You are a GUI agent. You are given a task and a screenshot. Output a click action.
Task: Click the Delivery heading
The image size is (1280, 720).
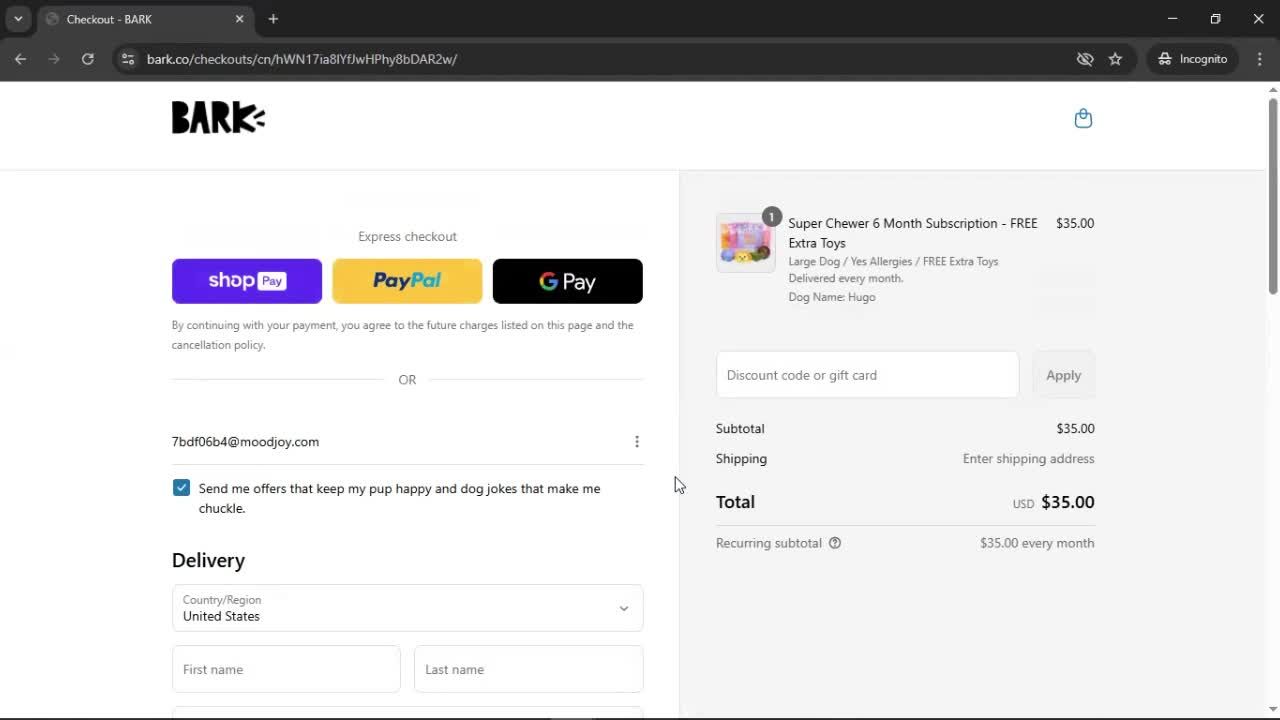(x=208, y=560)
